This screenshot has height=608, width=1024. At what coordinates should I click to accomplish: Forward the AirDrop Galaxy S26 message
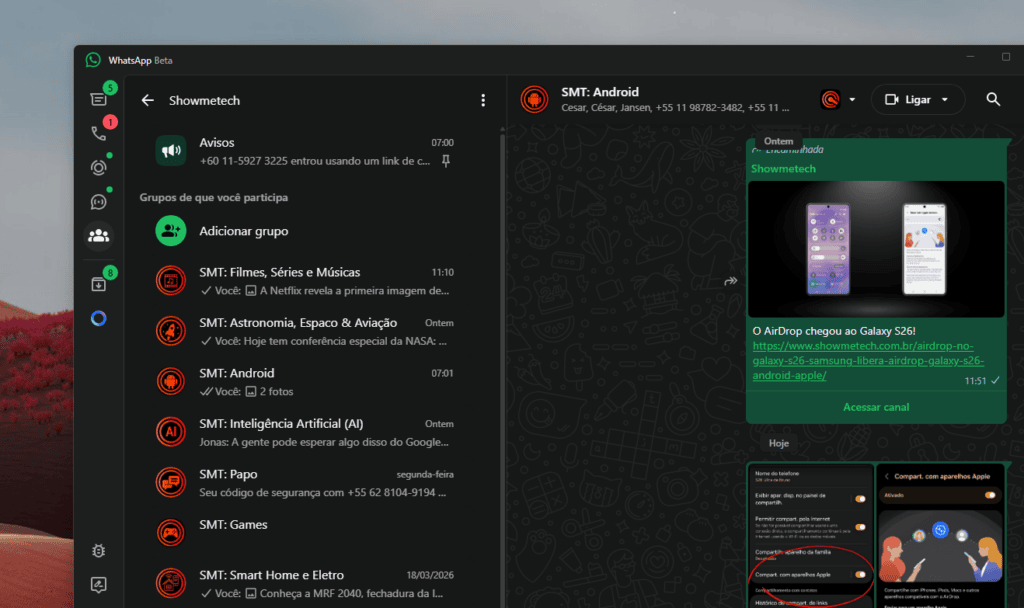click(731, 282)
